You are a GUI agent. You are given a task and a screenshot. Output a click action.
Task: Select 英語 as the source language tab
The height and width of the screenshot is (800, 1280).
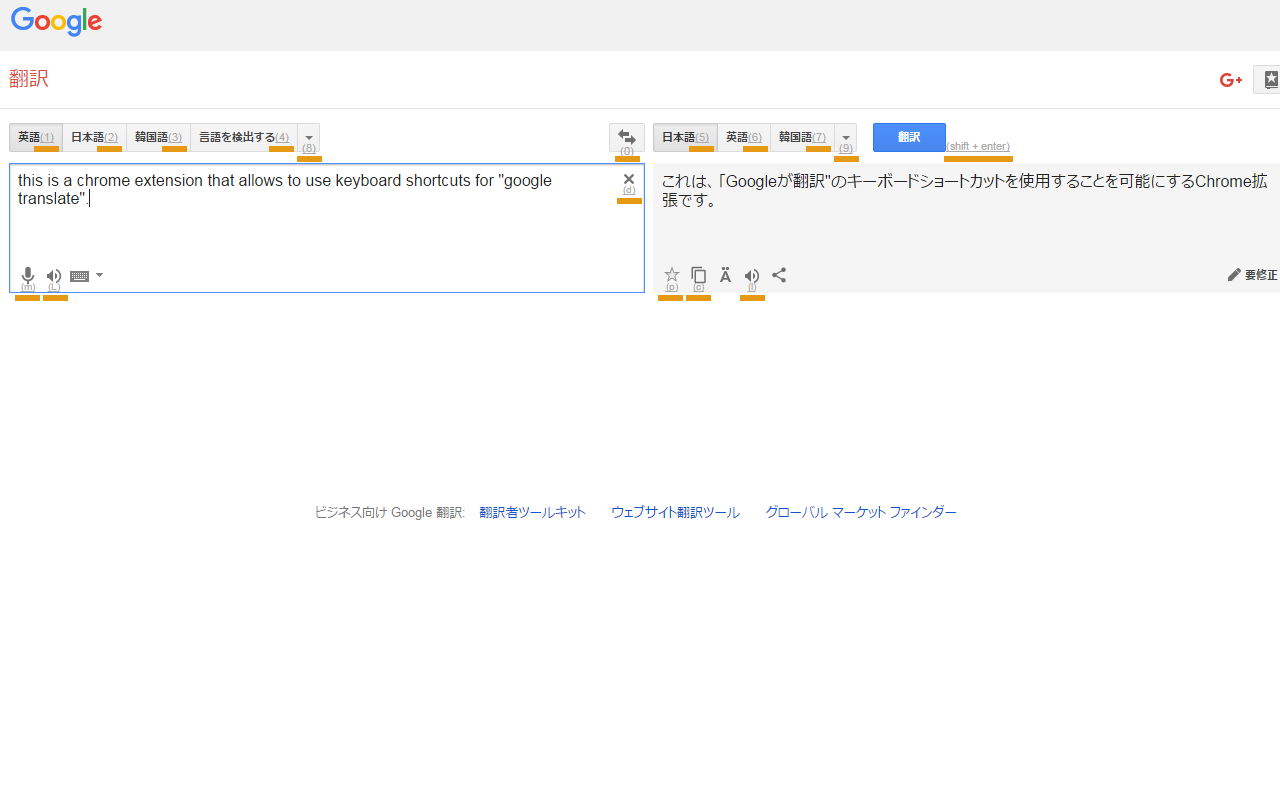tap(35, 137)
